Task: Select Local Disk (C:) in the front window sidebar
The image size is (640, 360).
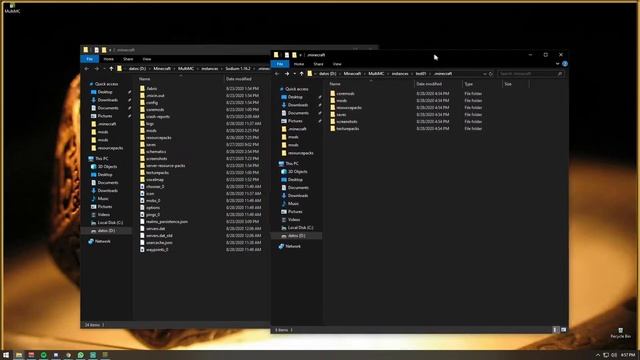Action: click(x=297, y=228)
